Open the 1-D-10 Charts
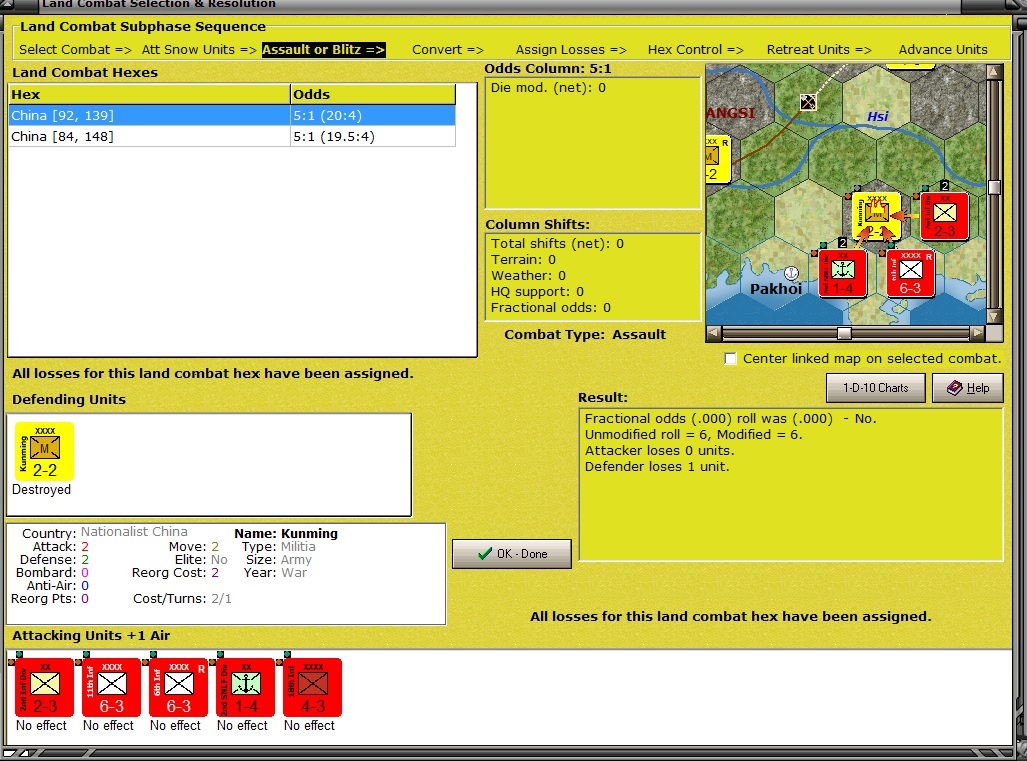The image size is (1027, 761). click(x=876, y=388)
